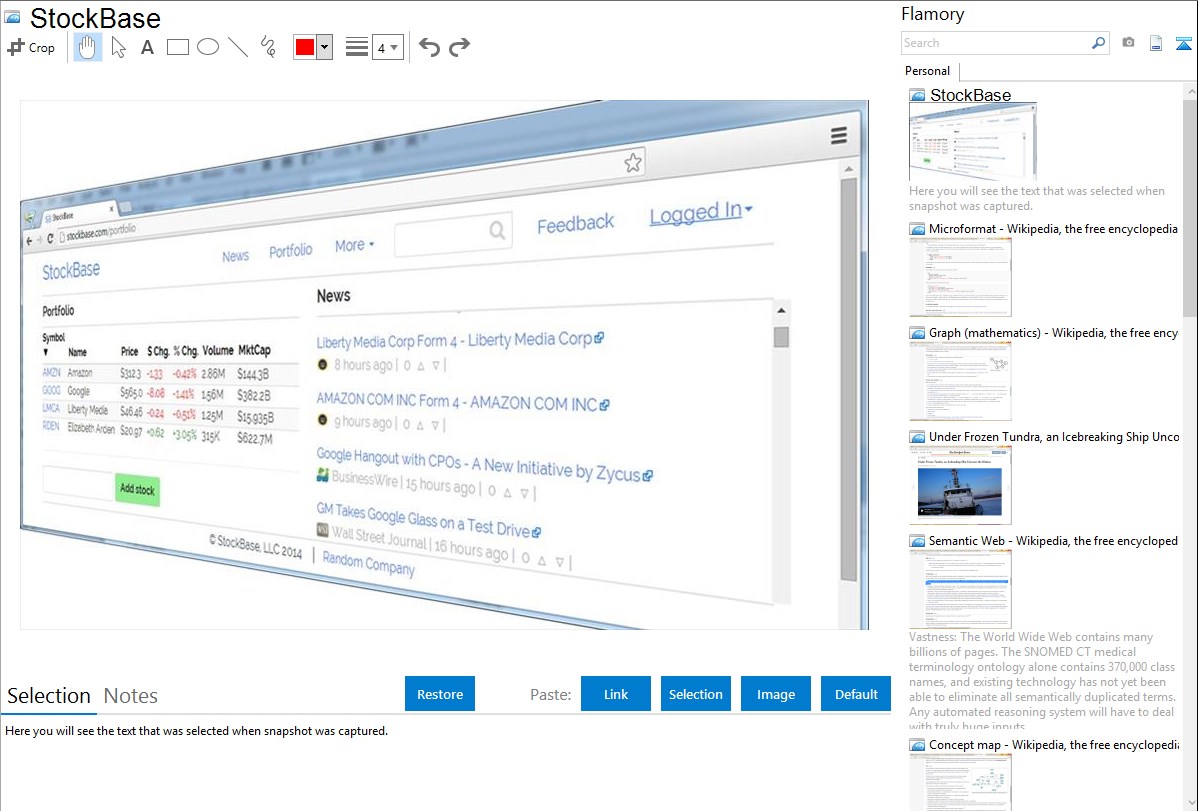Screen dimensions: 1198x811
Task: Click the red color swatch
Action: click(305, 47)
